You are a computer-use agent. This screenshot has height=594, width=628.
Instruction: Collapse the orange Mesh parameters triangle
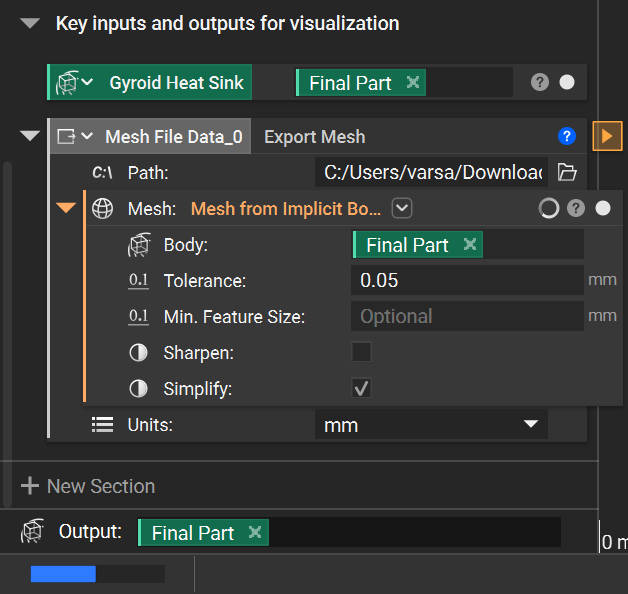(x=66, y=208)
